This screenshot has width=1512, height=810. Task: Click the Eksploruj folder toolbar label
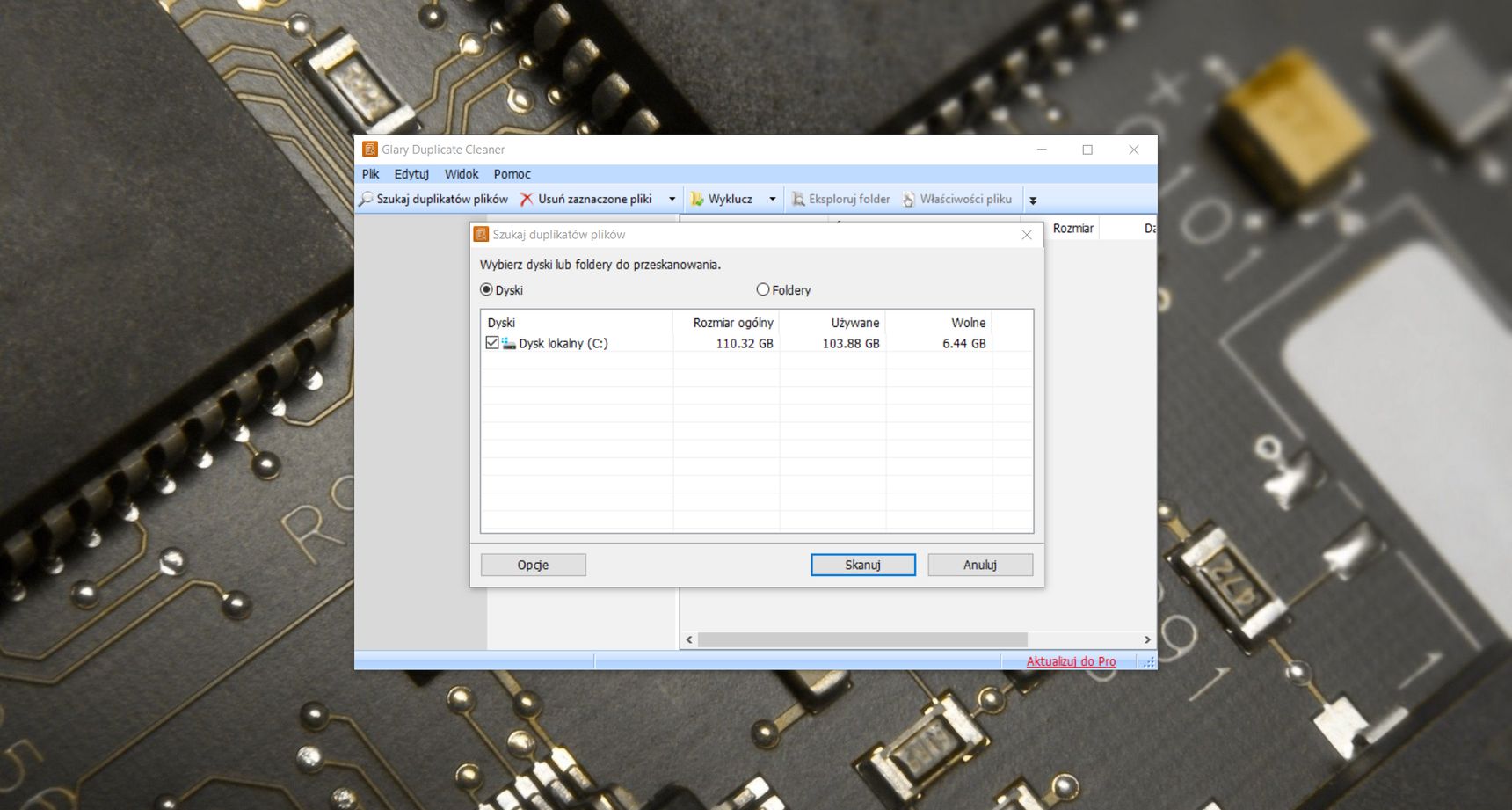click(849, 200)
